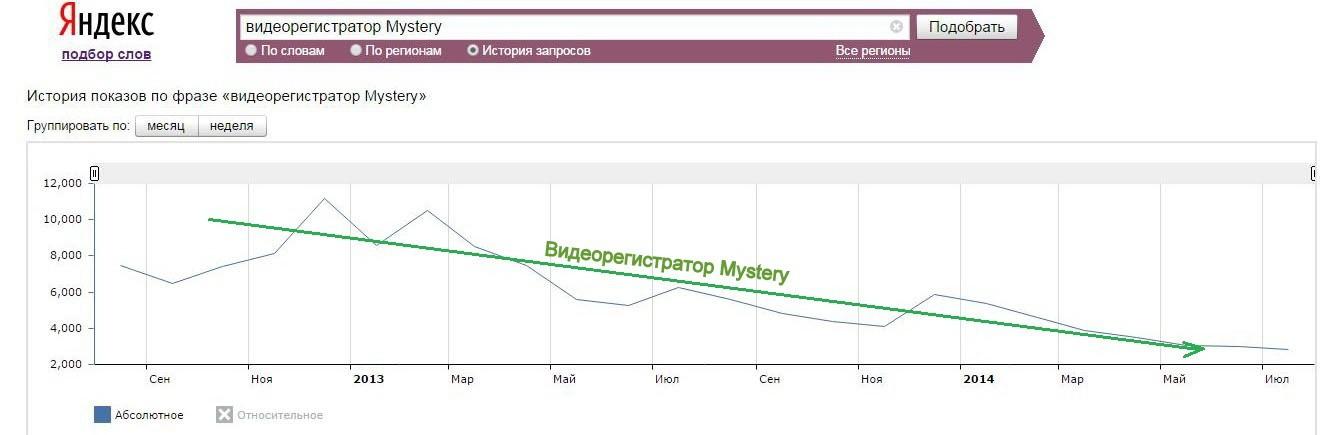This screenshot has width=1336, height=435.
Task: Click the Относительное legend label
Action: click(x=280, y=415)
